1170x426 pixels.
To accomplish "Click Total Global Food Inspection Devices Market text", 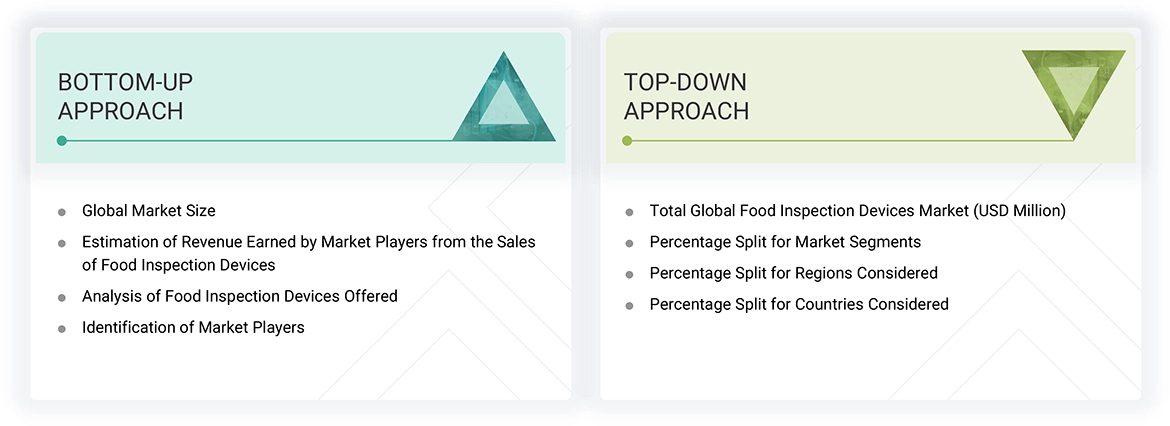I will click(x=857, y=211).
